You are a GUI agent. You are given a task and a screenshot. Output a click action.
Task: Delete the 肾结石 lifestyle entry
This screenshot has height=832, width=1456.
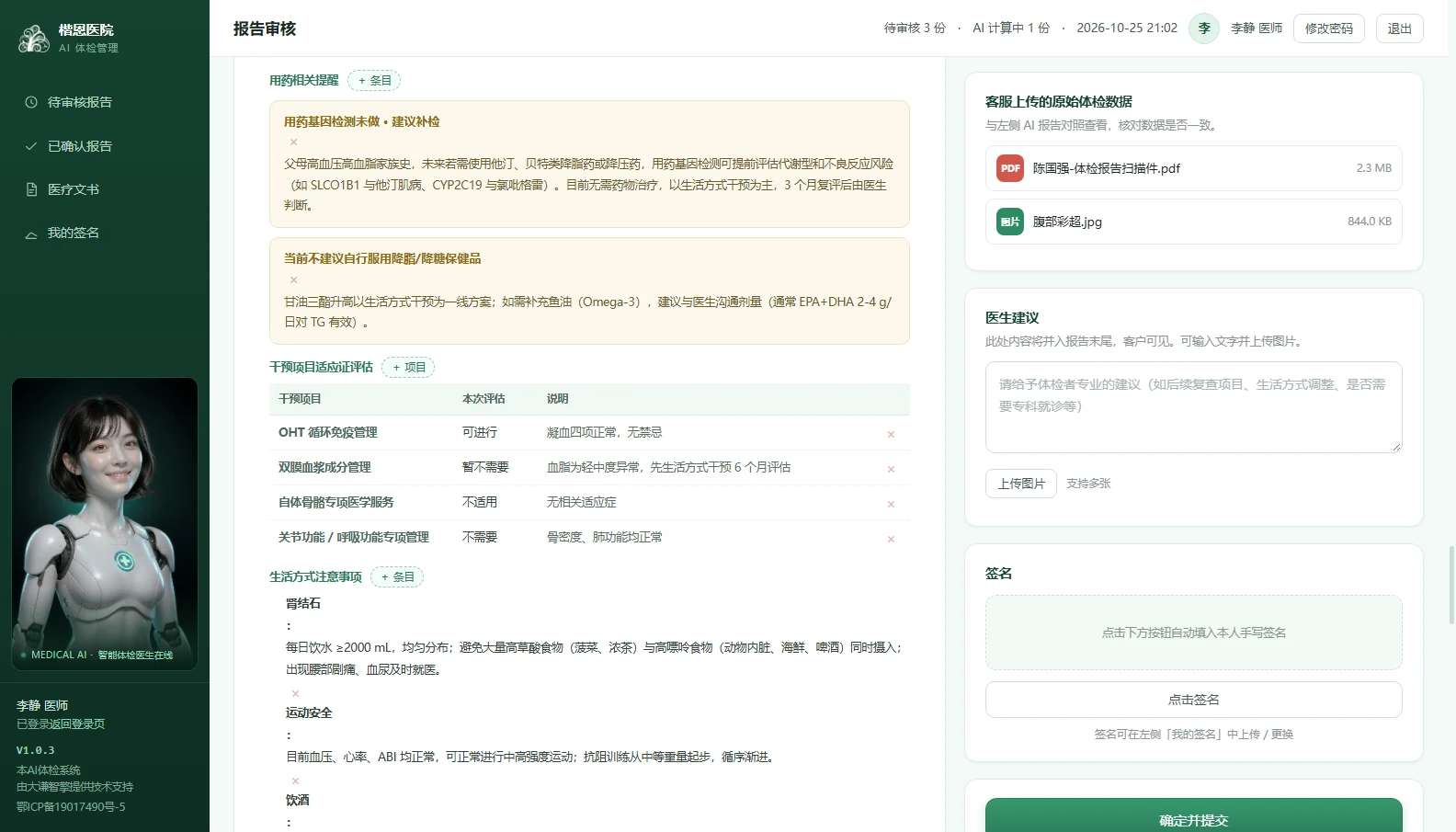click(x=295, y=693)
